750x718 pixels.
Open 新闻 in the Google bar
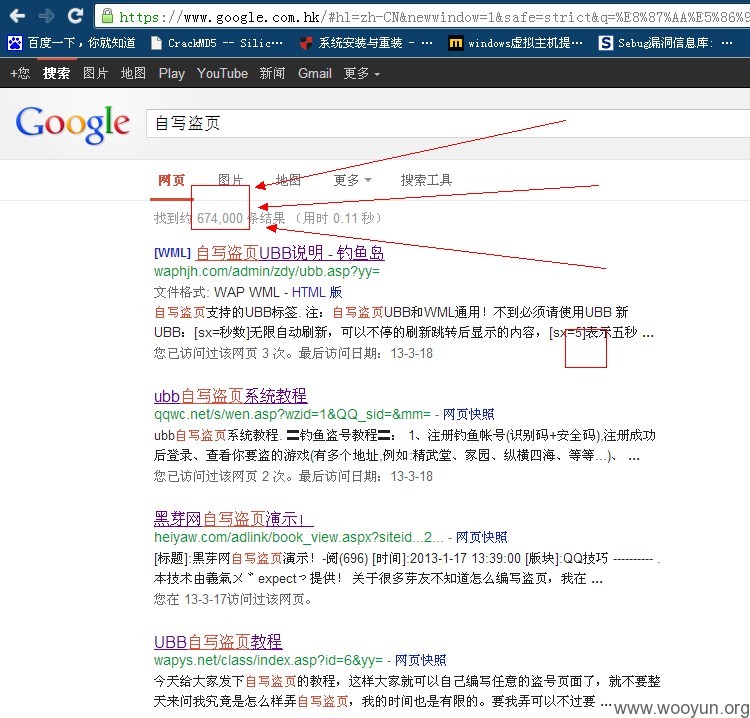coord(272,73)
